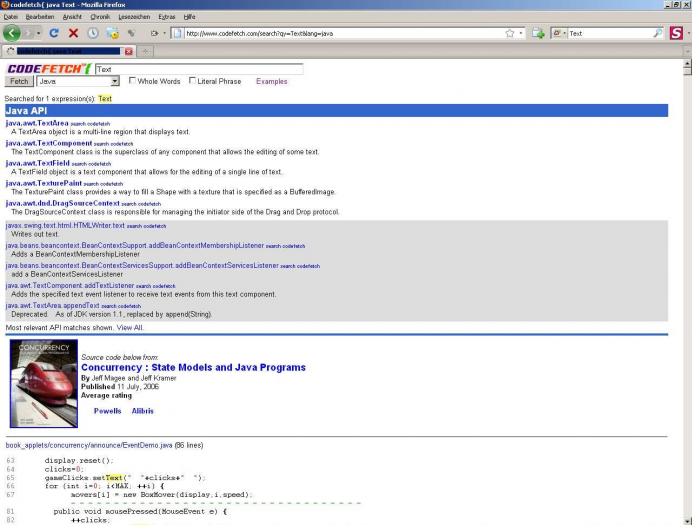Open Concurrency: State Models and Java Programs title
This screenshot has height=525, width=692.
tap(193, 368)
